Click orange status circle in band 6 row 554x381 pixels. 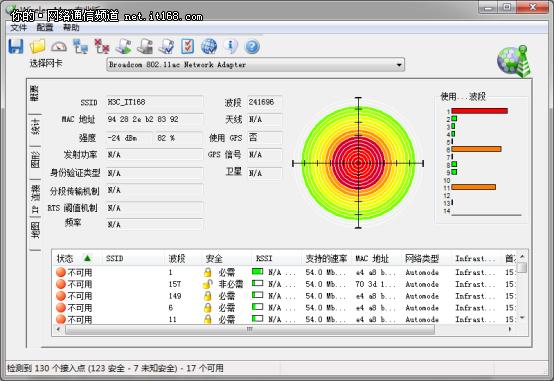tap(61, 307)
